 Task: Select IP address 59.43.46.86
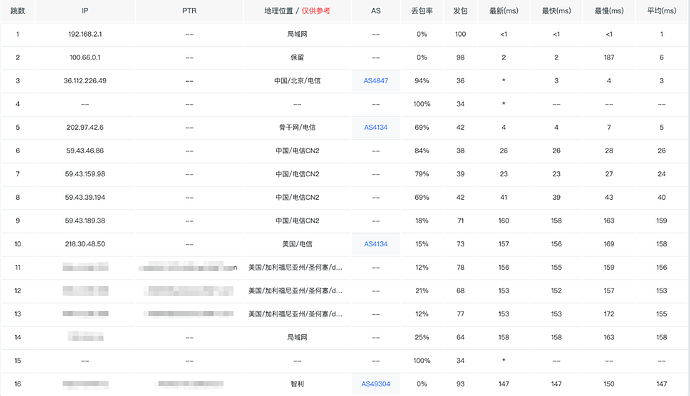pyautogui.click(x=85, y=150)
